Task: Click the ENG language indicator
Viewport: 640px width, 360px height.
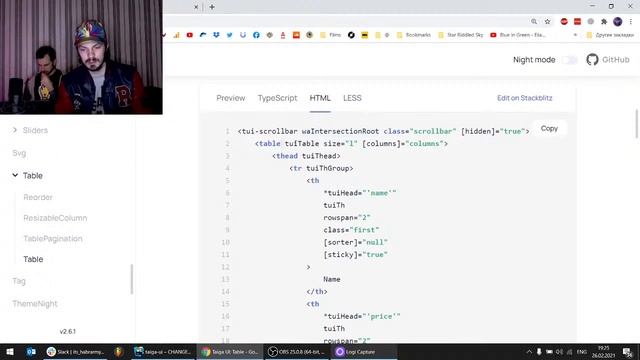Action: tap(582, 351)
